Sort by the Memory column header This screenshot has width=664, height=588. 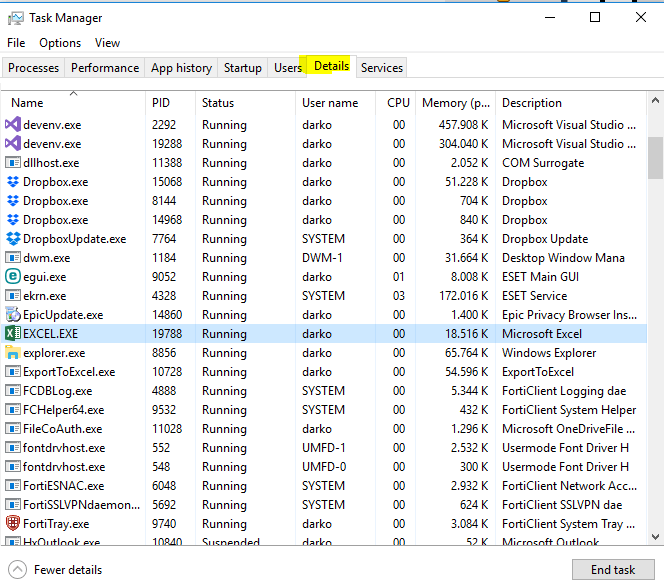[x=456, y=102]
